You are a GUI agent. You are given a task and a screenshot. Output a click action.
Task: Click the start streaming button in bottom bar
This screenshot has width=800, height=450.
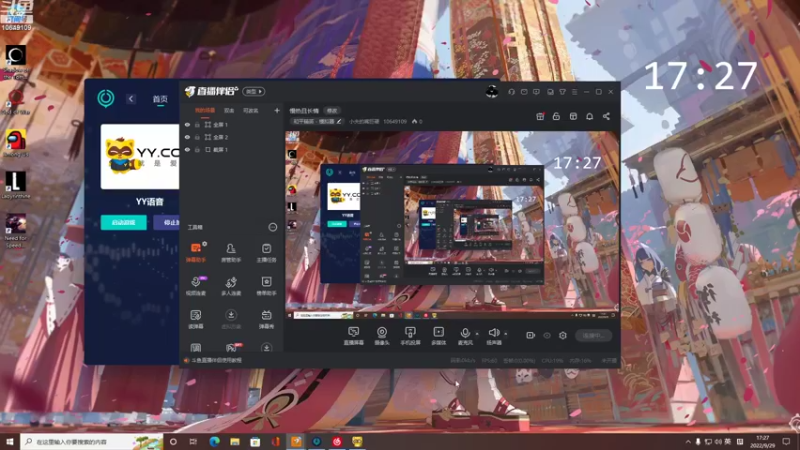tap(593, 335)
